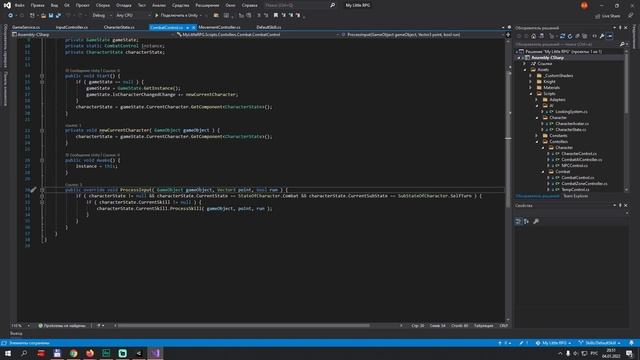Screen dimensions: 640x360
Task: Open the Git menu
Action: click(x=67, y=5)
